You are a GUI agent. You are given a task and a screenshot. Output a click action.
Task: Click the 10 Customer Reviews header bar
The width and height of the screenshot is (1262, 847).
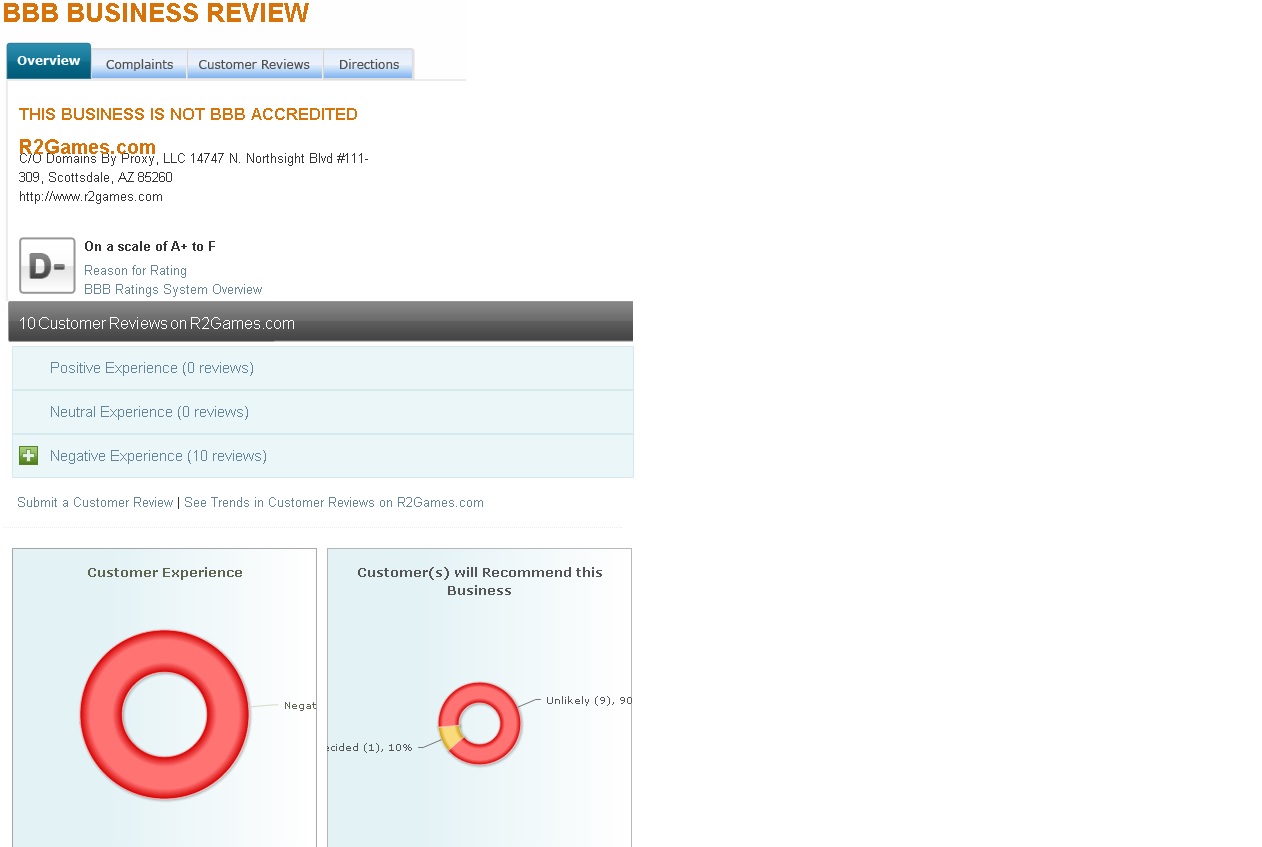320,323
